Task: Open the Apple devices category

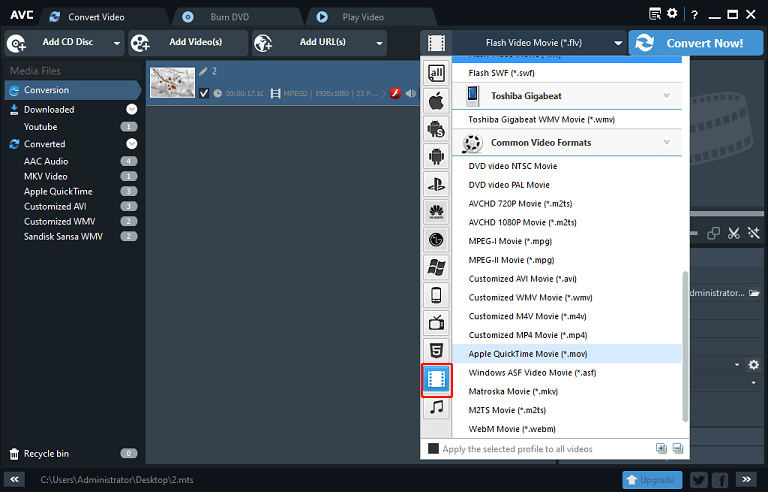Action: 436,101
